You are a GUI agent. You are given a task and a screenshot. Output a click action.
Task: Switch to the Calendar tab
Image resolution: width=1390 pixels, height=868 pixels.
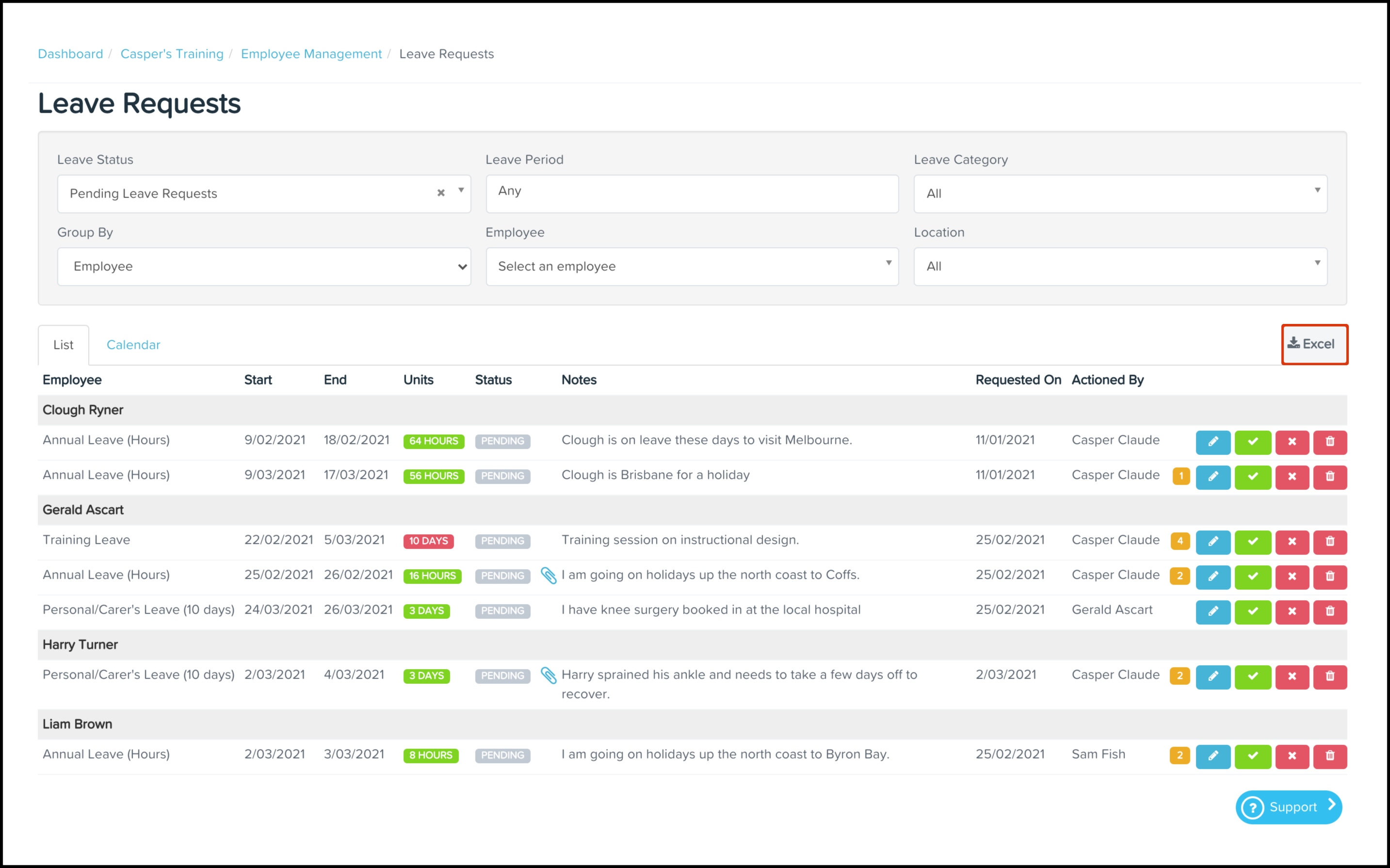tap(133, 345)
